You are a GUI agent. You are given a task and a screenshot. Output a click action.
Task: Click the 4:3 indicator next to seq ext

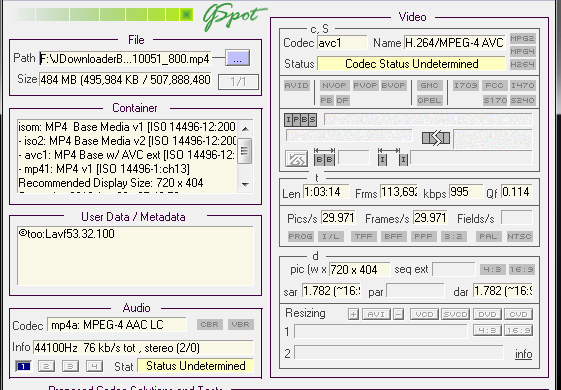(493, 269)
